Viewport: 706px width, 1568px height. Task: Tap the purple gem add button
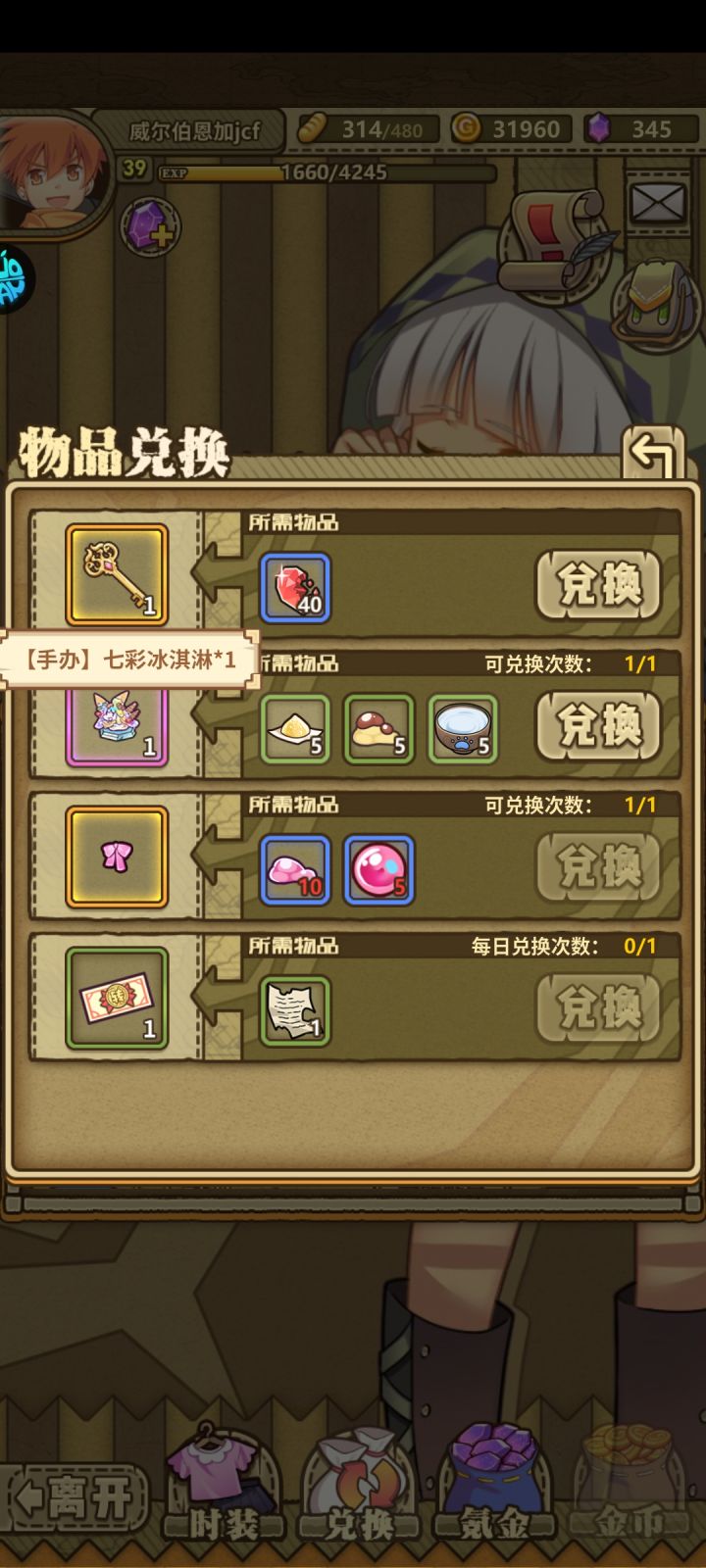(150, 226)
